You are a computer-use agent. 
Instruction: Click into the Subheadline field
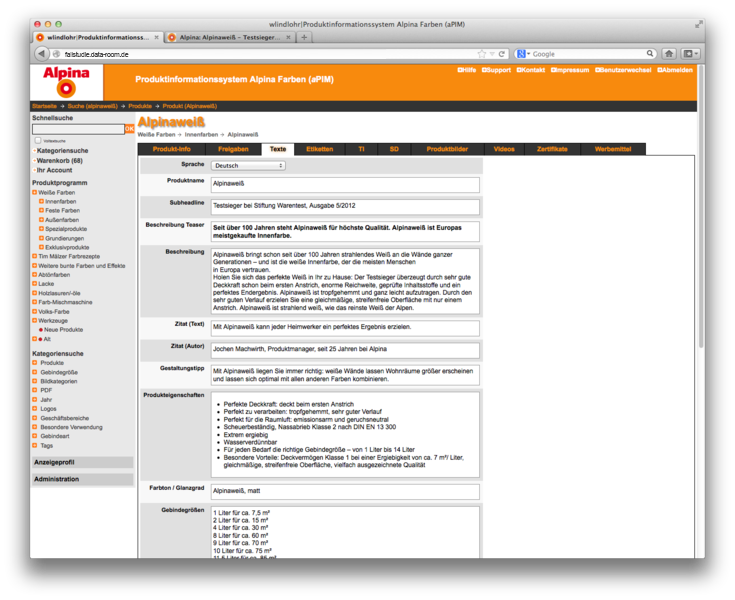pos(345,206)
